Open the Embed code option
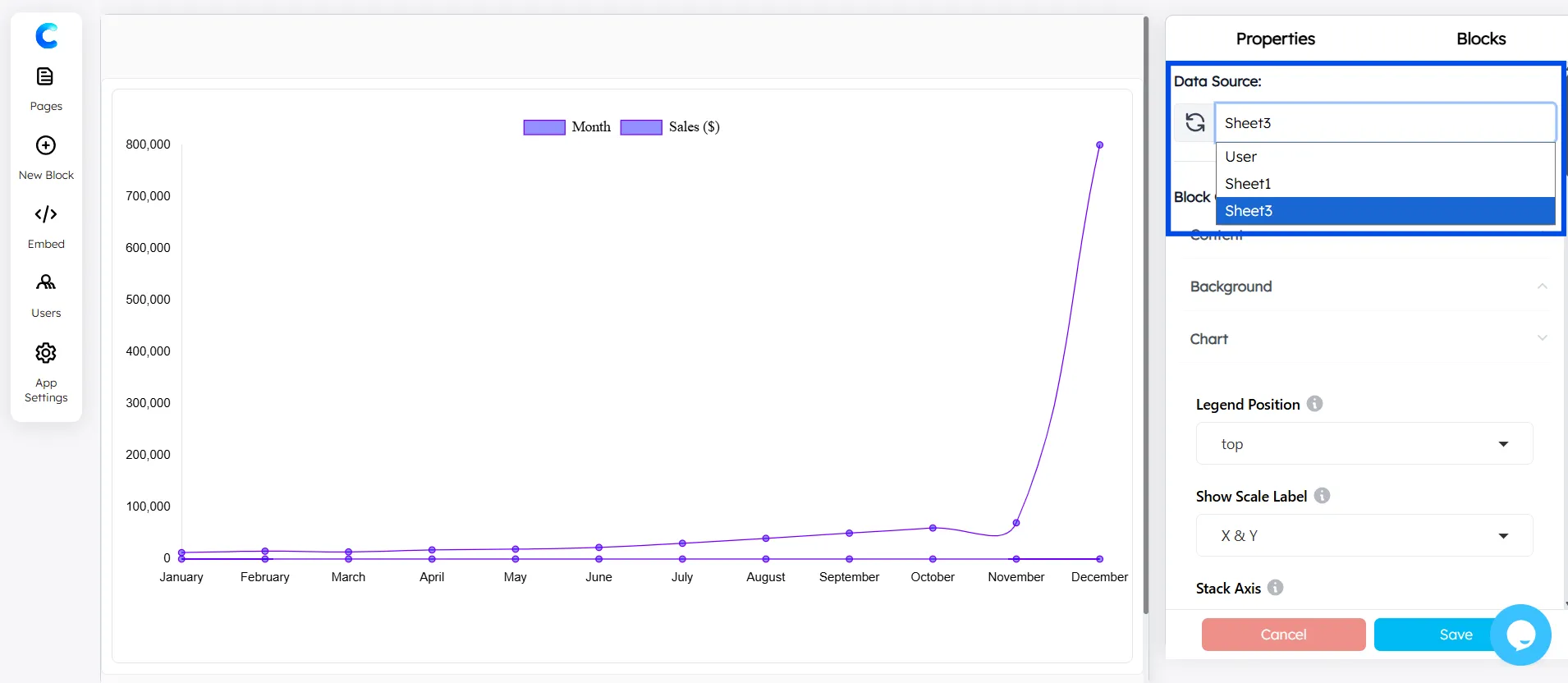Viewport: 1568px width, 683px height. [46, 226]
